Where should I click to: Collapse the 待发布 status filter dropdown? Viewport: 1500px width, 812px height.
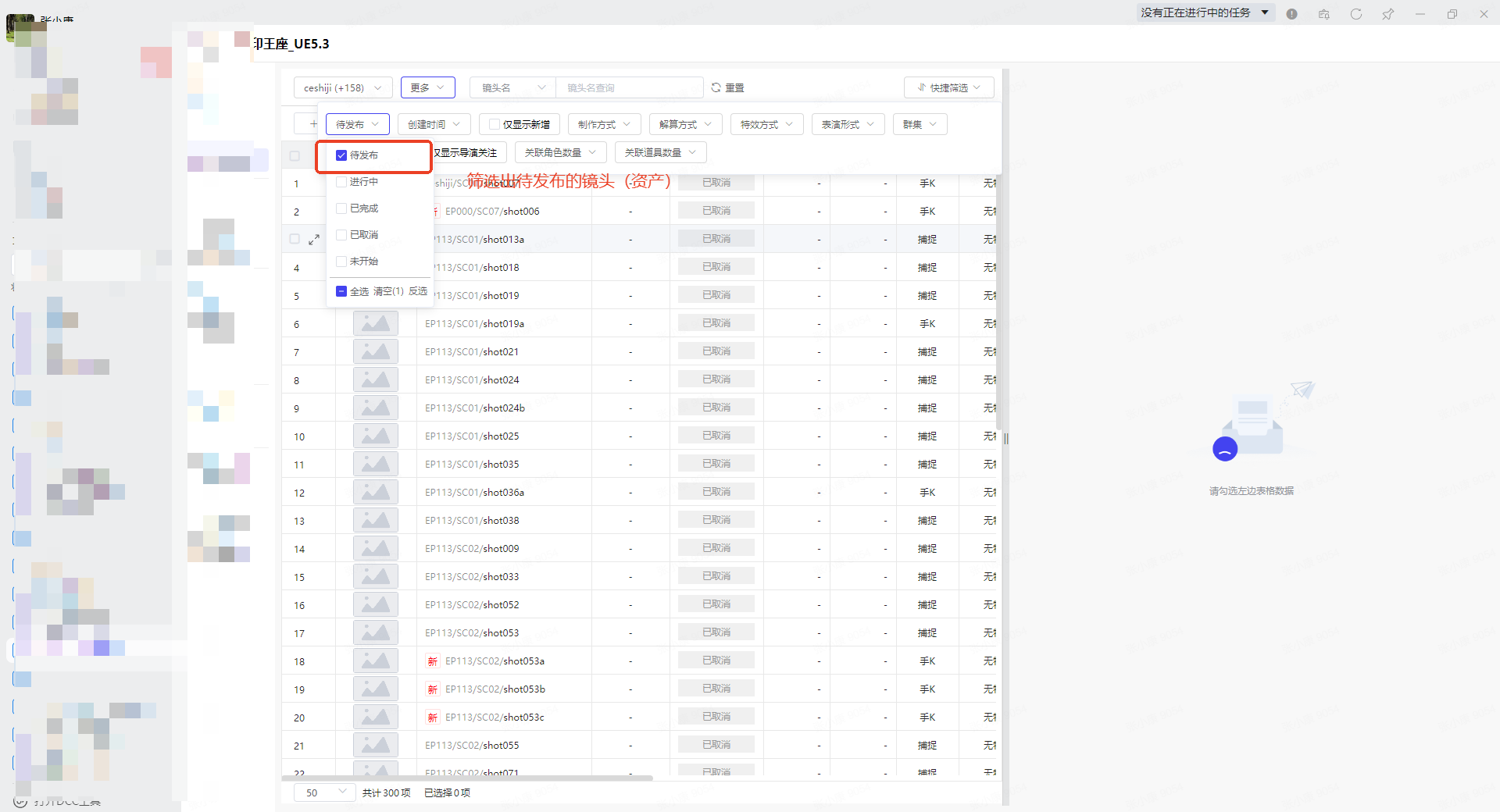[357, 124]
